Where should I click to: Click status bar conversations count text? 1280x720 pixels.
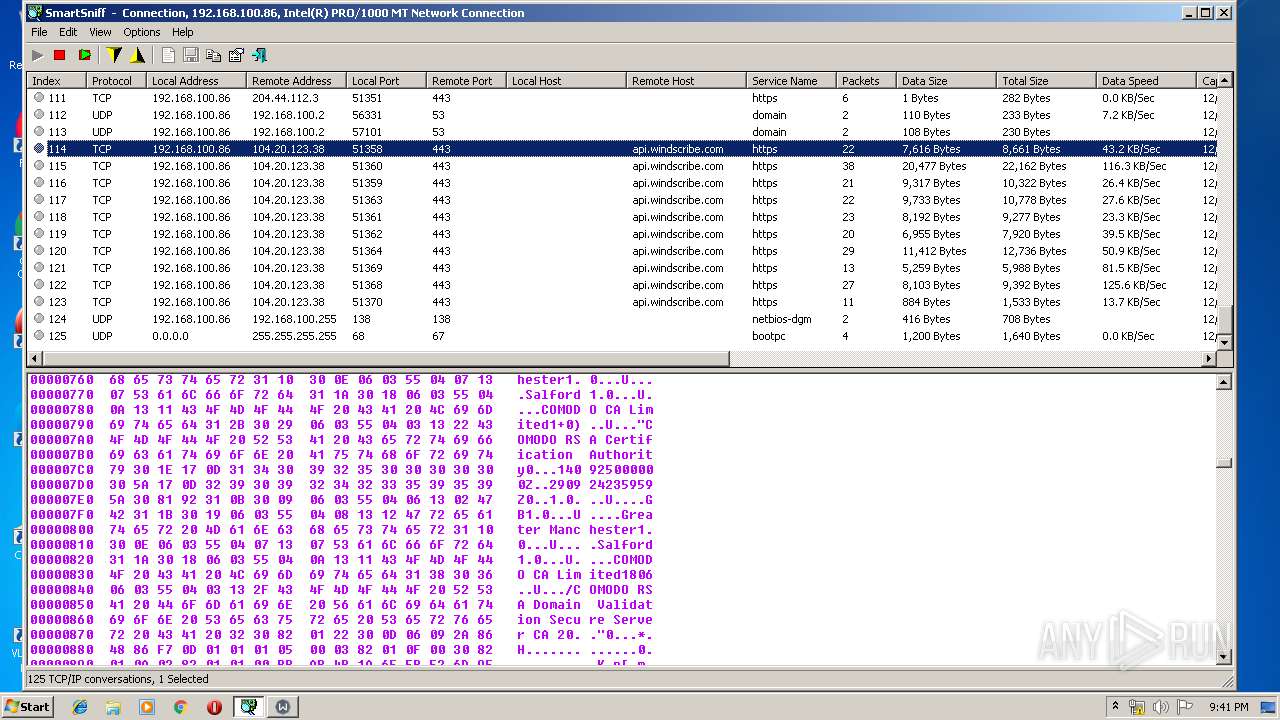tap(118, 679)
